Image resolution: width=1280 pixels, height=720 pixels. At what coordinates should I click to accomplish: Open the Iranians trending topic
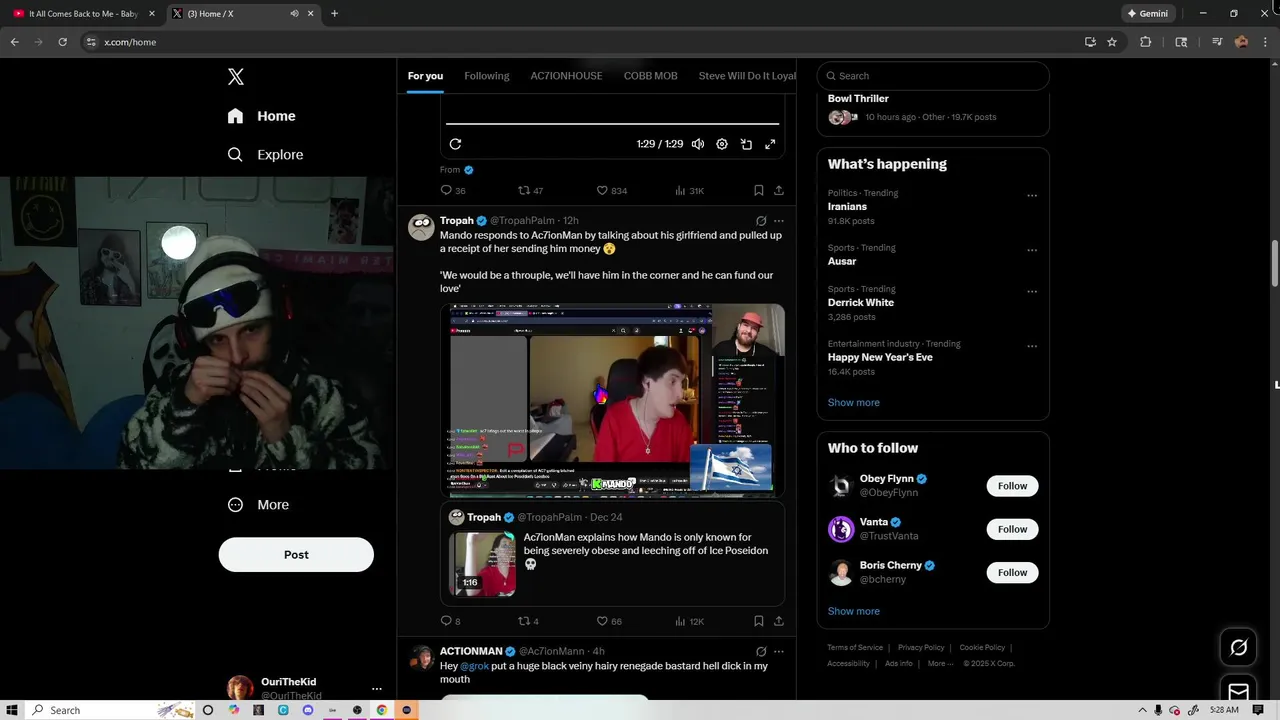(847, 207)
